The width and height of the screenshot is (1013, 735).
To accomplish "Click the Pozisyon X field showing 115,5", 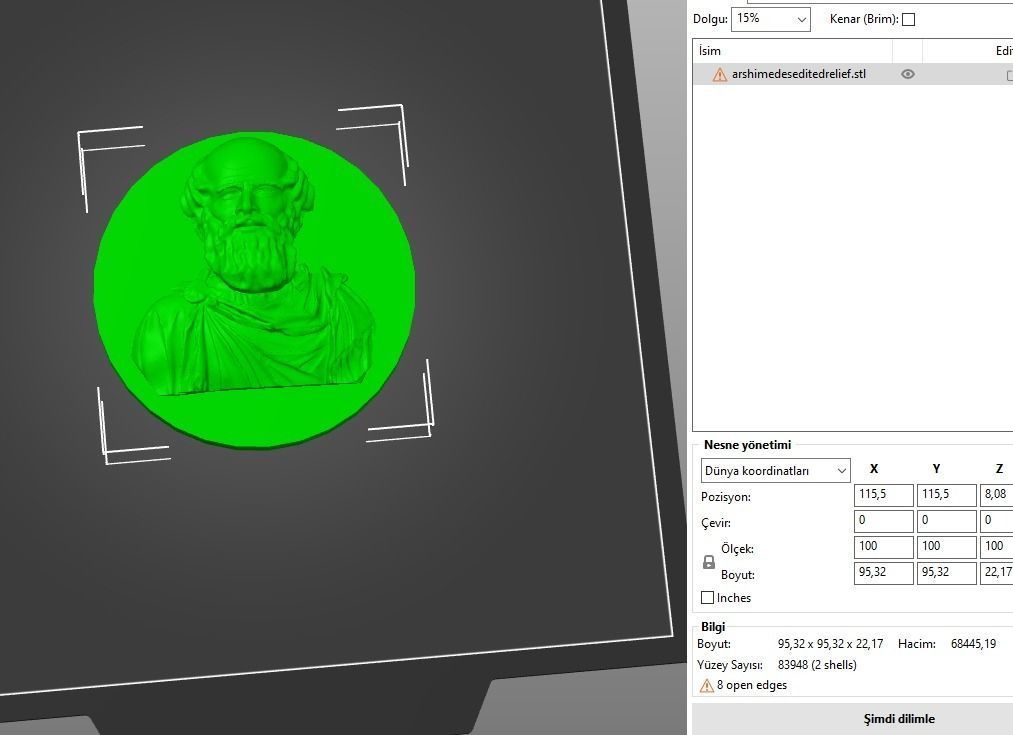I will tap(883, 495).
